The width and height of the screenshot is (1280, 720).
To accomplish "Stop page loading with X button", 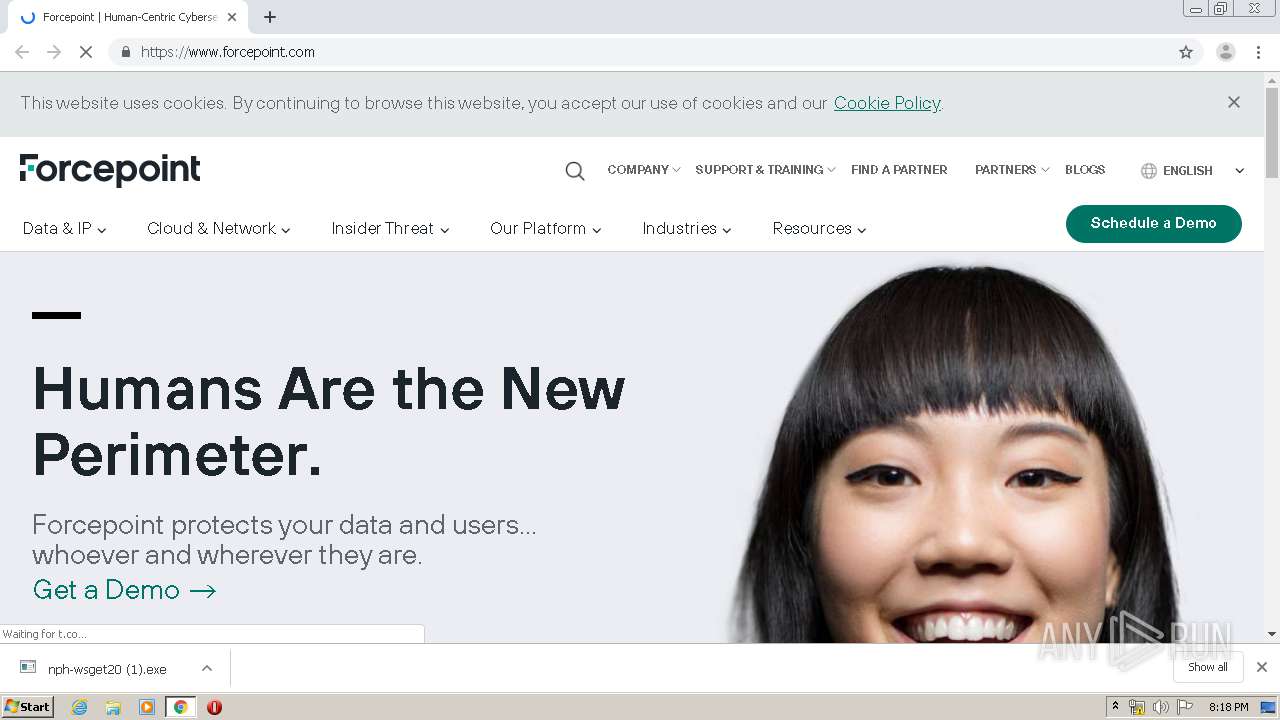I will tap(86, 52).
